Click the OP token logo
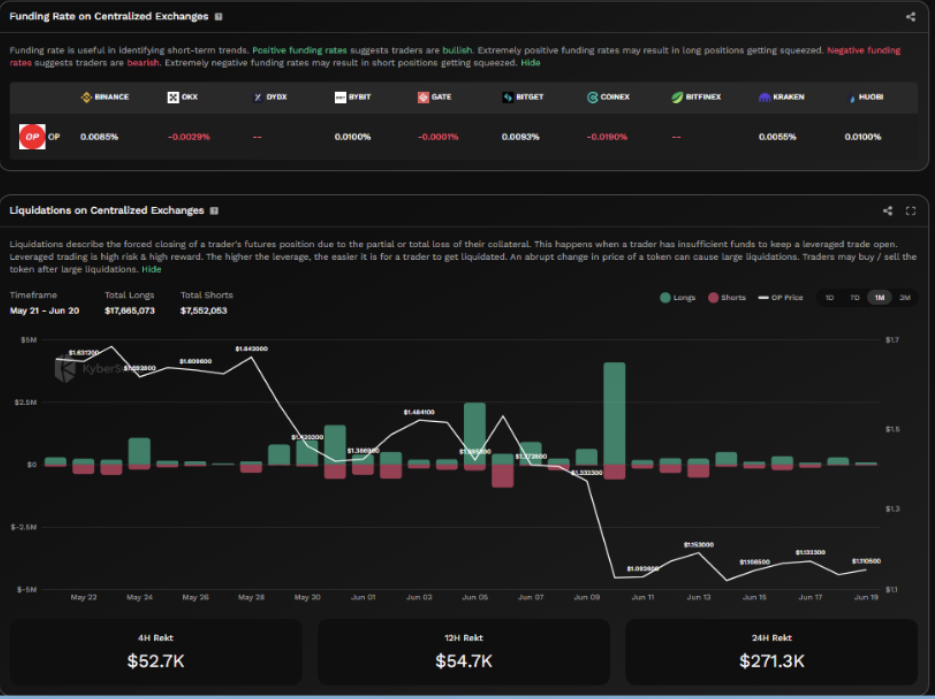 point(32,137)
